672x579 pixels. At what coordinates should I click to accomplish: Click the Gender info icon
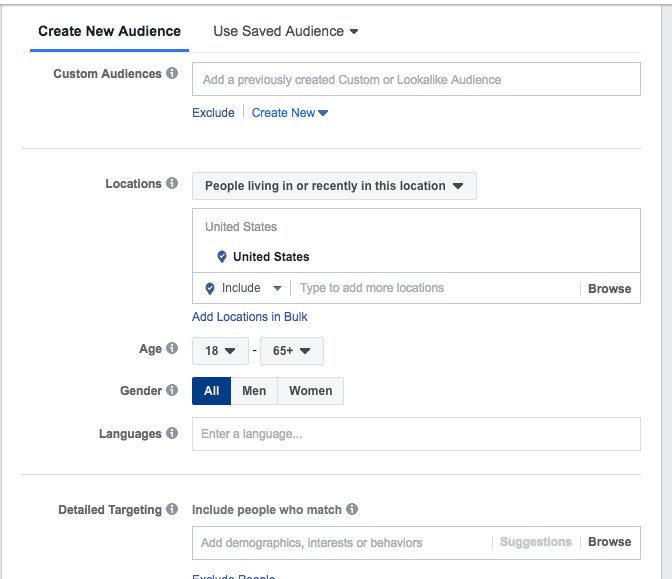point(172,390)
